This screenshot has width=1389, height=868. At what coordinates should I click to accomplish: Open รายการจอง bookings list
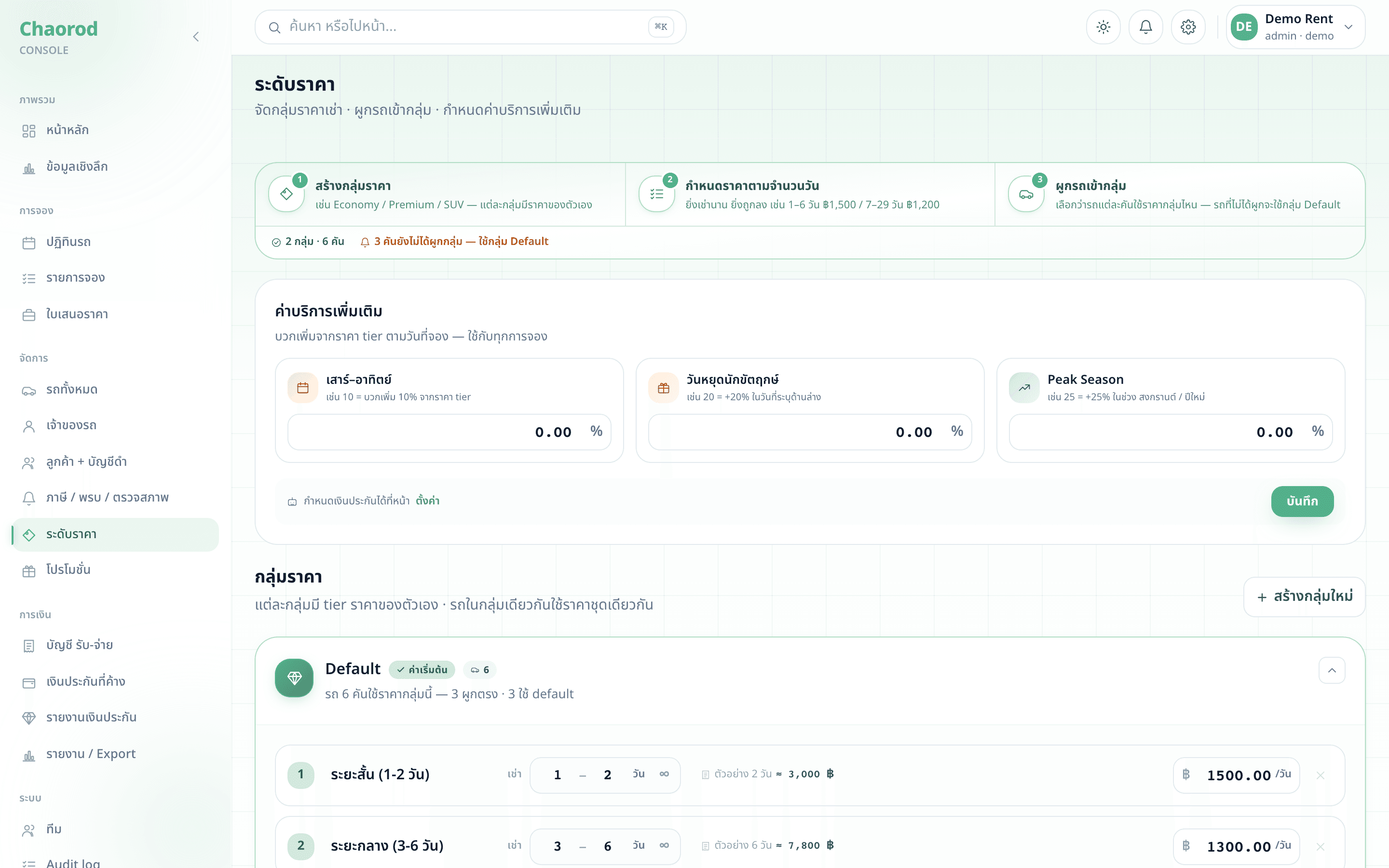pos(115,278)
